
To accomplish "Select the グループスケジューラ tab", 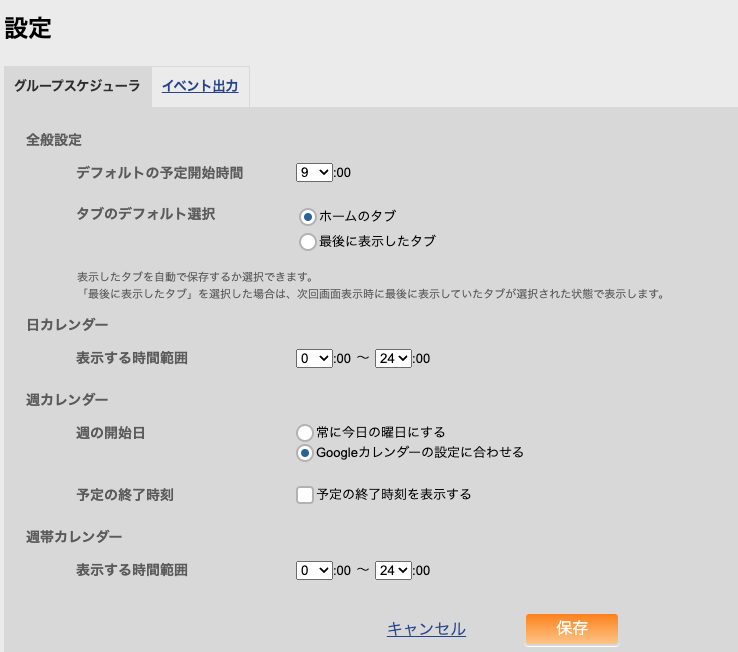I will [x=77, y=86].
